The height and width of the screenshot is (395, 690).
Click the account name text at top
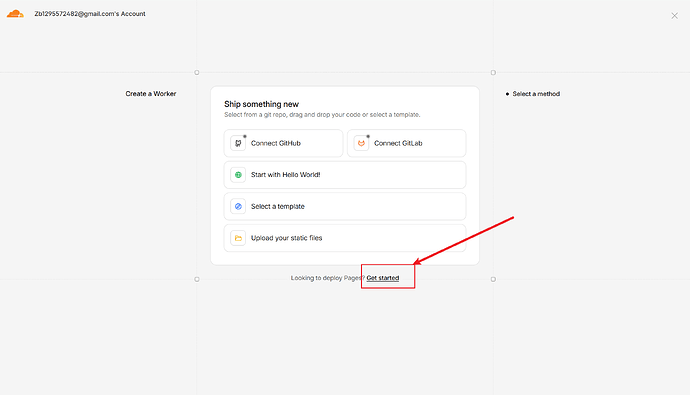(x=90, y=14)
